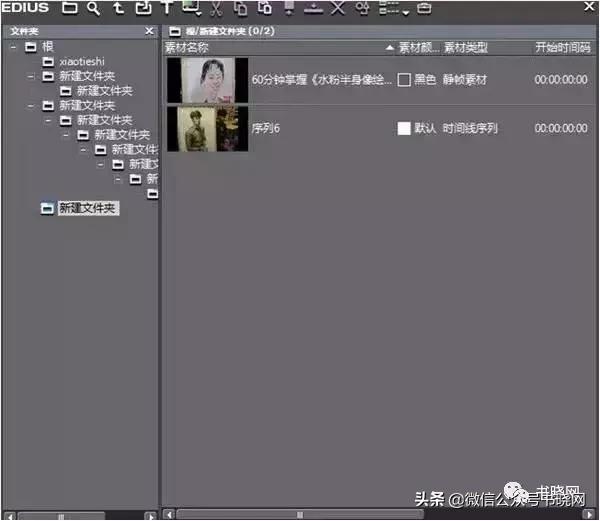Click the up-one-folder arrow icon
This screenshot has width=600, height=521.
(x=118, y=9)
